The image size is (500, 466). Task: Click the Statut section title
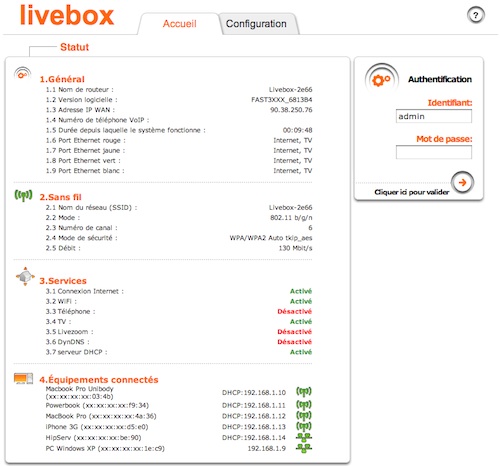point(74,47)
